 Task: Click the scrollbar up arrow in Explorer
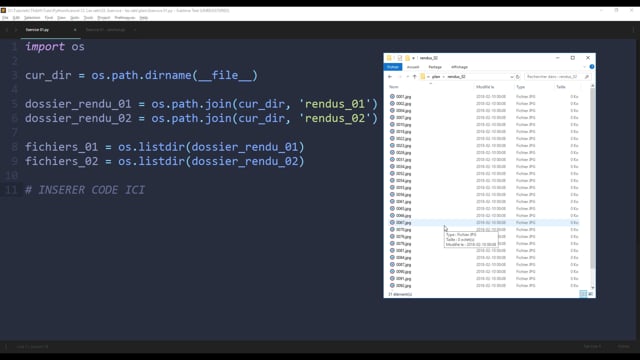(593, 86)
